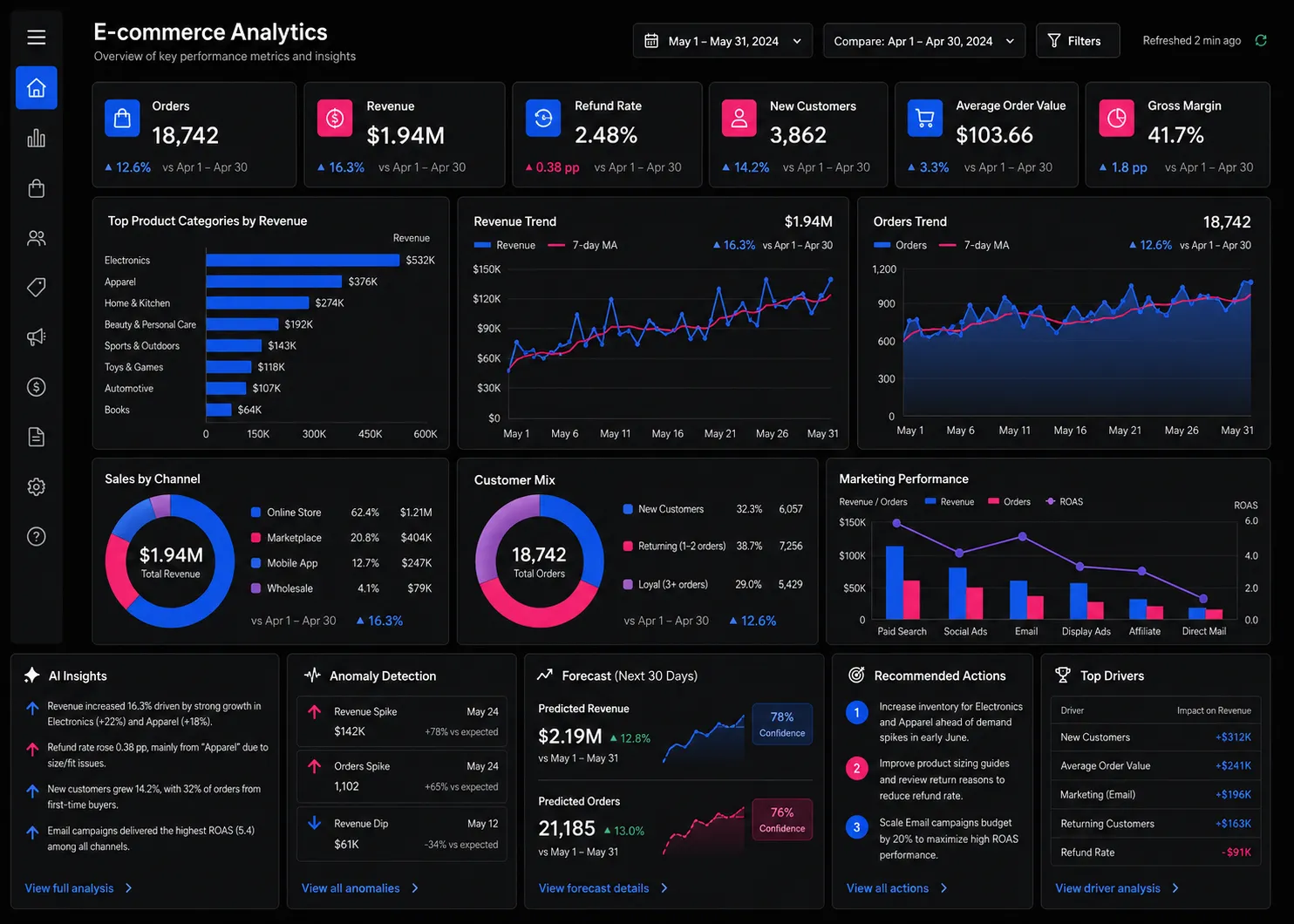The width and height of the screenshot is (1294, 924).
Task: Select the Refund Rate -$91K driver row
Action: coord(1155,853)
